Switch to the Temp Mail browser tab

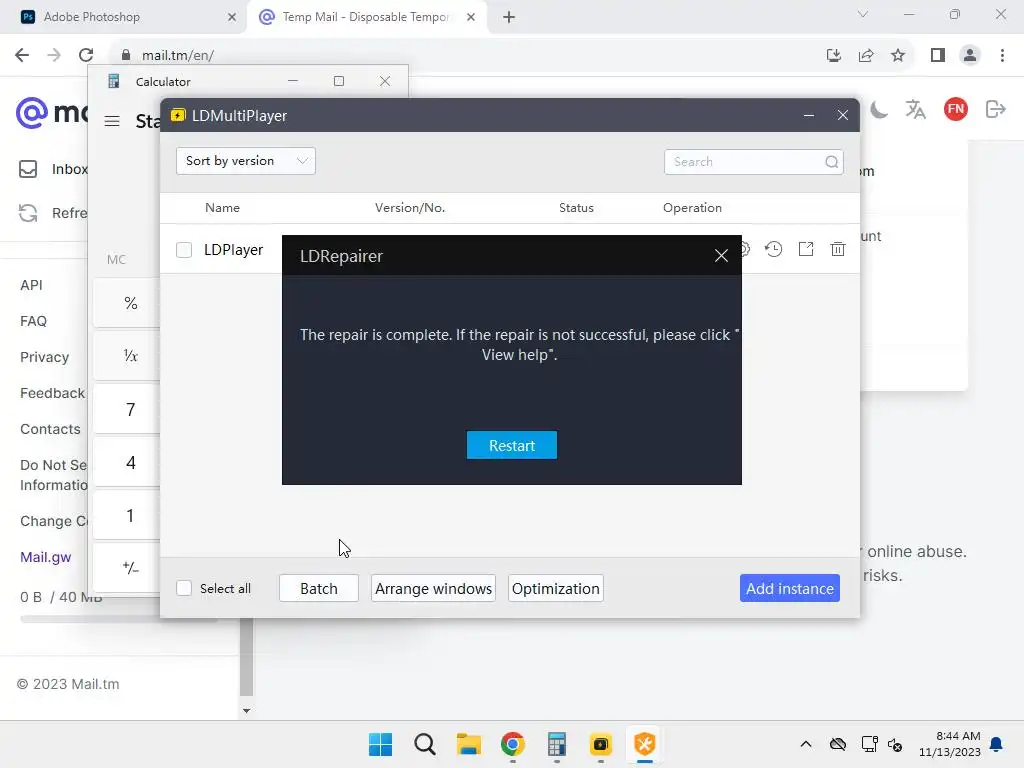click(366, 17)
